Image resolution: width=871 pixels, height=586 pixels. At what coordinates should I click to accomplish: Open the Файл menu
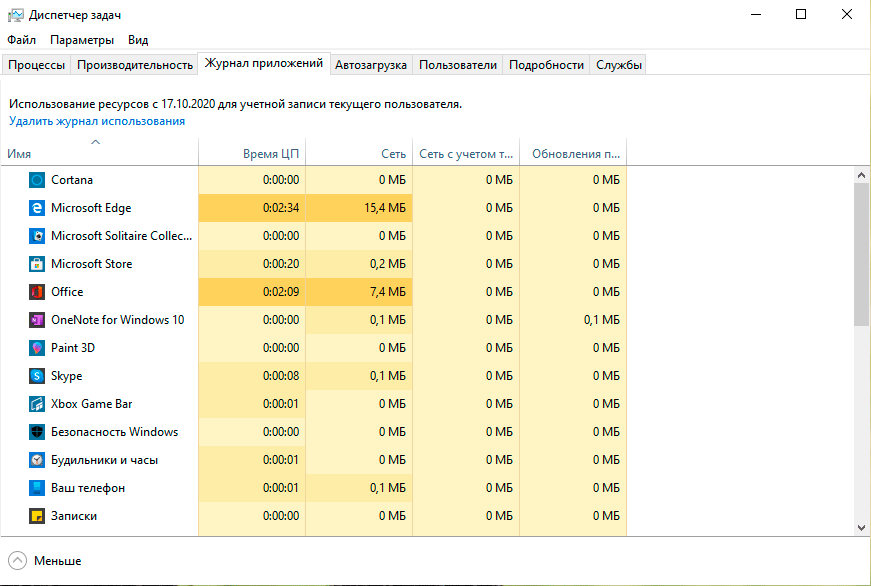tap(21, 40)
